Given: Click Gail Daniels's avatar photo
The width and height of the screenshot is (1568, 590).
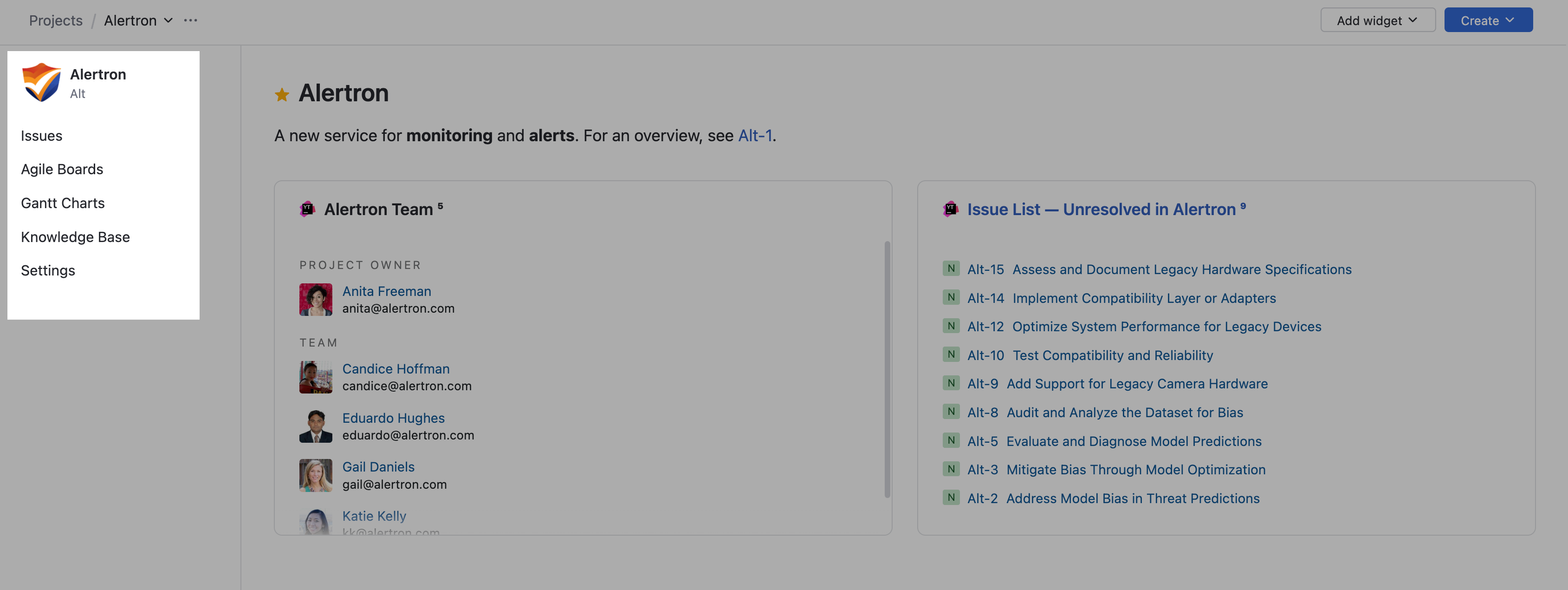Looking at the screenshot, I should coord(316,475).
